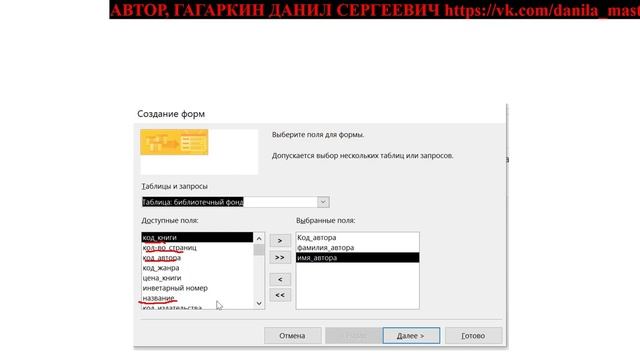This screenshot has width=640, height=360.
Task: Proceed with the Далее button
Action: coord(411,336)
